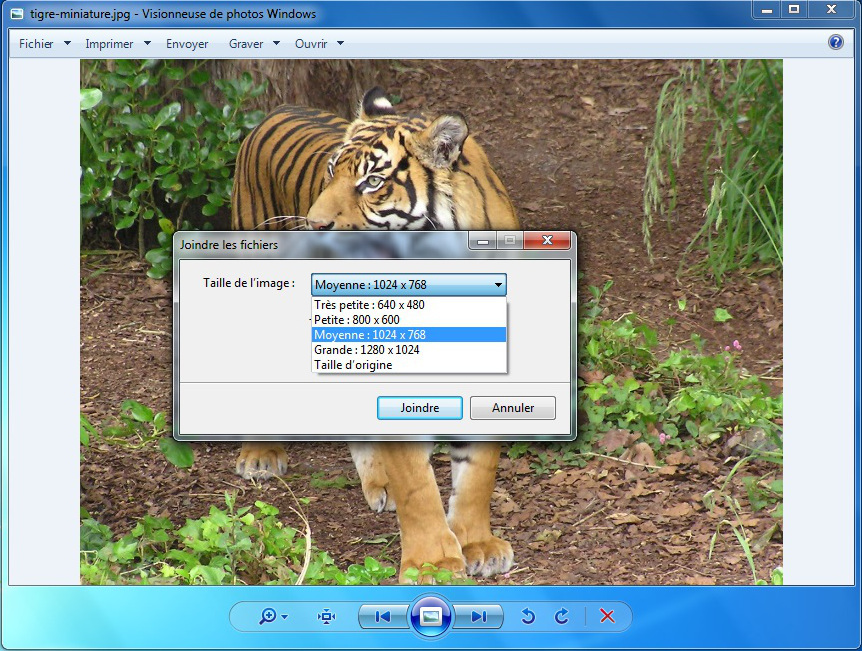The image size is (862, 651).
Task: Expand the Fichier dropdown arrow
Action: [x=68, y=43]
